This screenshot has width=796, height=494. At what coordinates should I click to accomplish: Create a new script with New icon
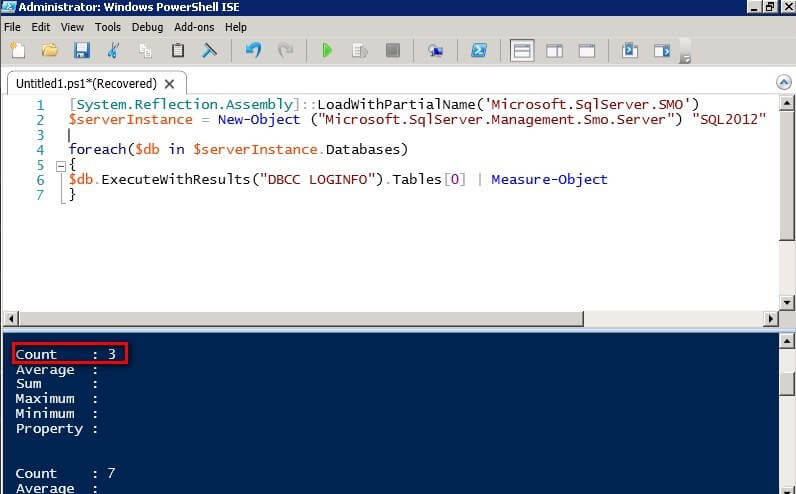pyautogui.click(x=18, y=50)
